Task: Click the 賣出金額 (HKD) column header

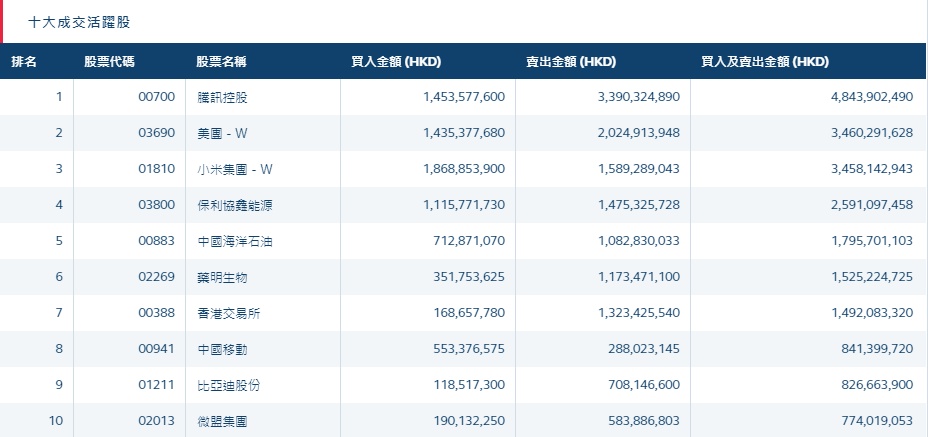Action: [x=571, y=62]
